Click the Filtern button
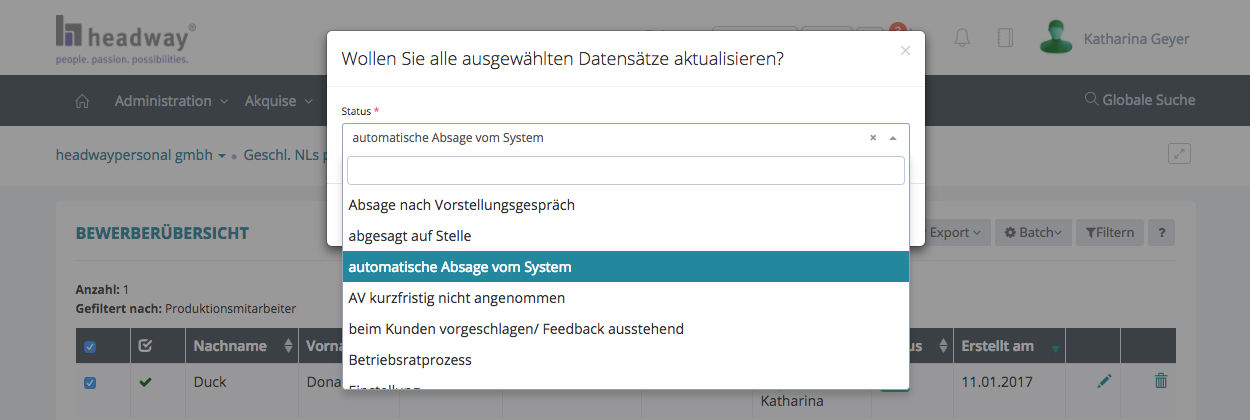This screenshot has height=420, width=1250. (x=1110, y=232)
